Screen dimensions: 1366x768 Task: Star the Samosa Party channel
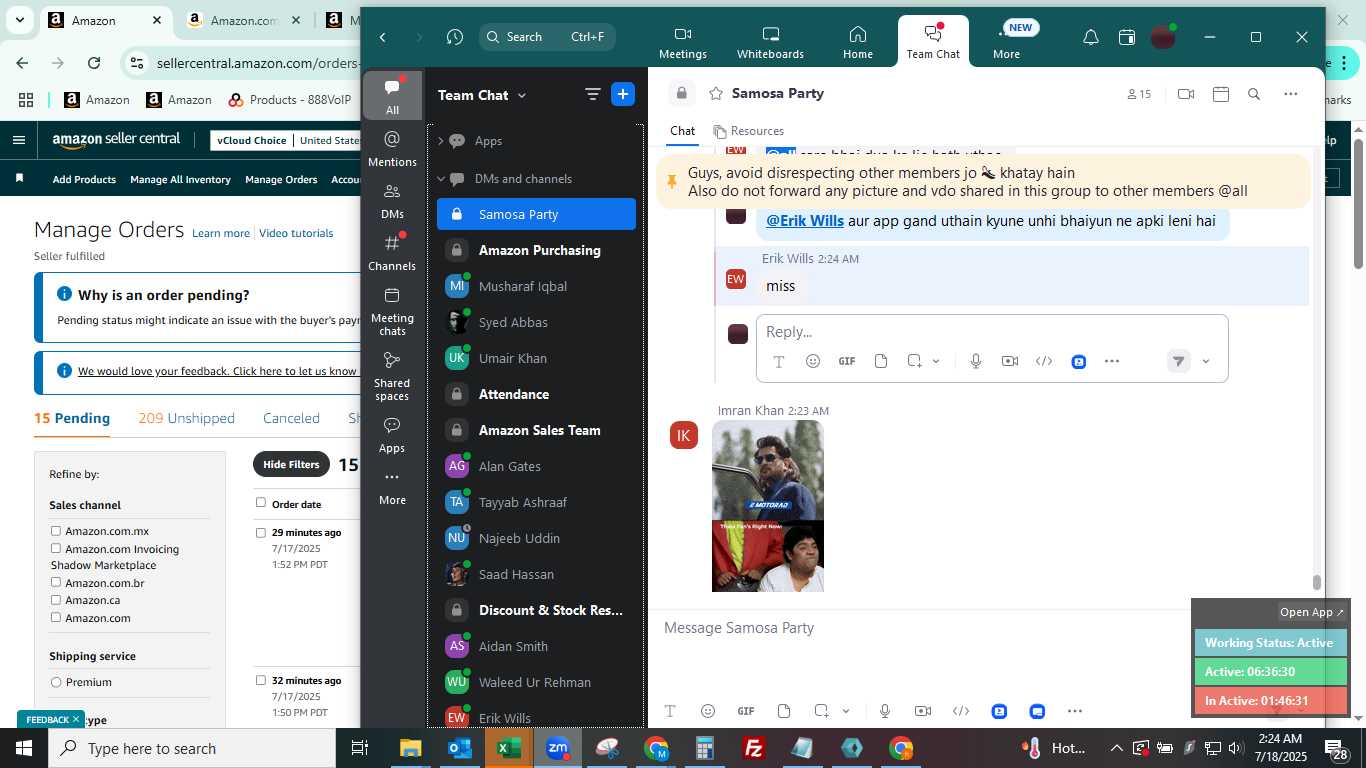coord(716,93)
